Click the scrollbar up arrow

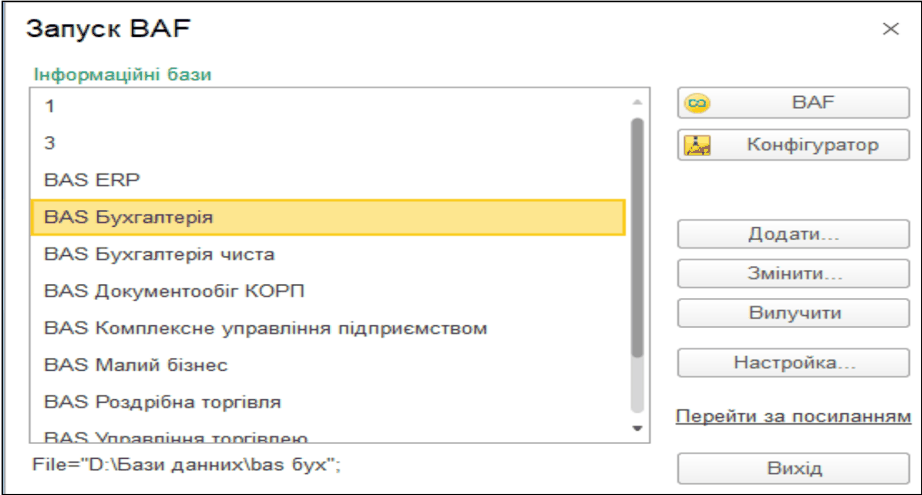(637, 103)
